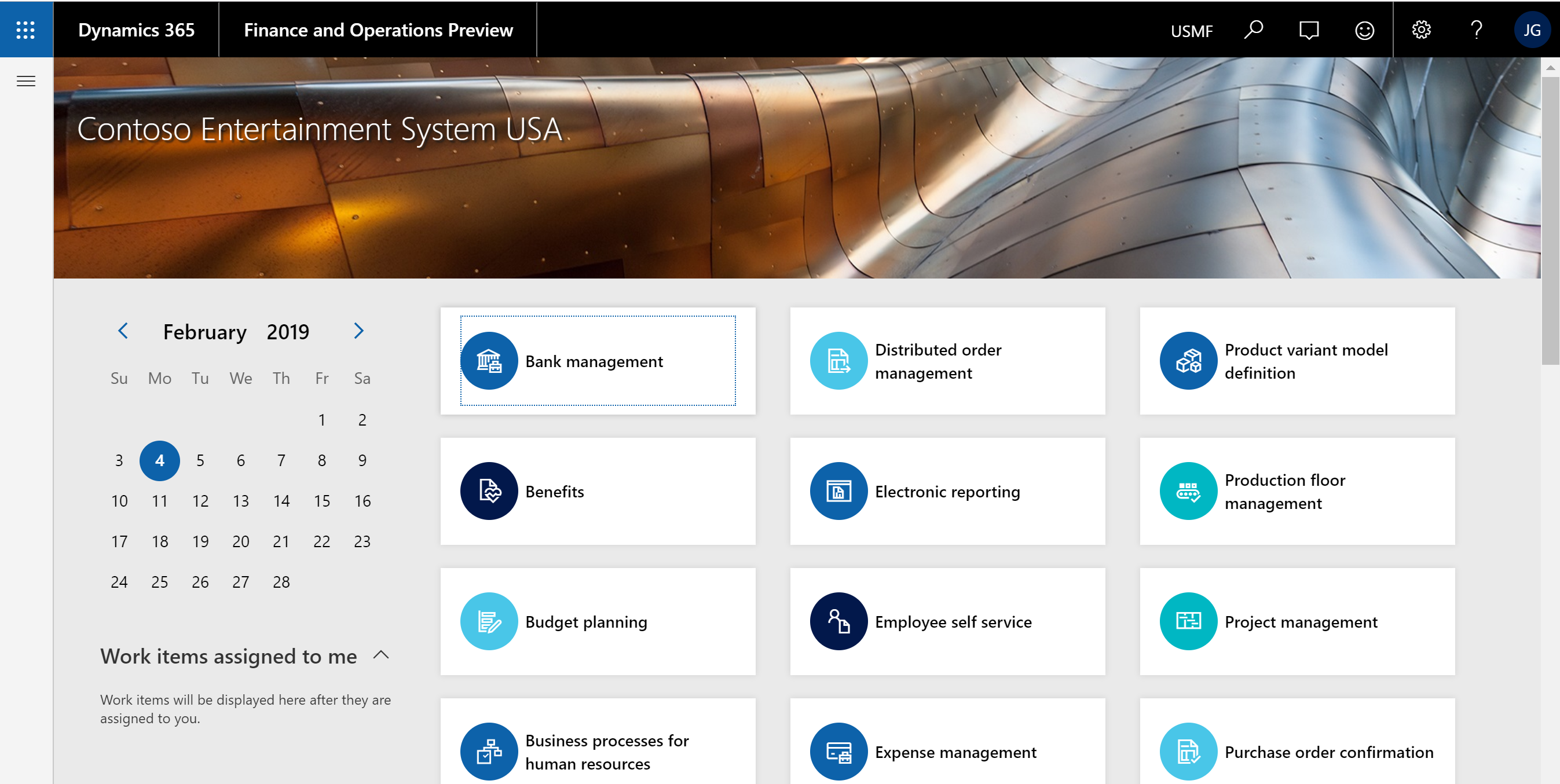This screenshot has width=1560, height=784.
Task: Navigate to next month in calendar
Action: [357, 329]
